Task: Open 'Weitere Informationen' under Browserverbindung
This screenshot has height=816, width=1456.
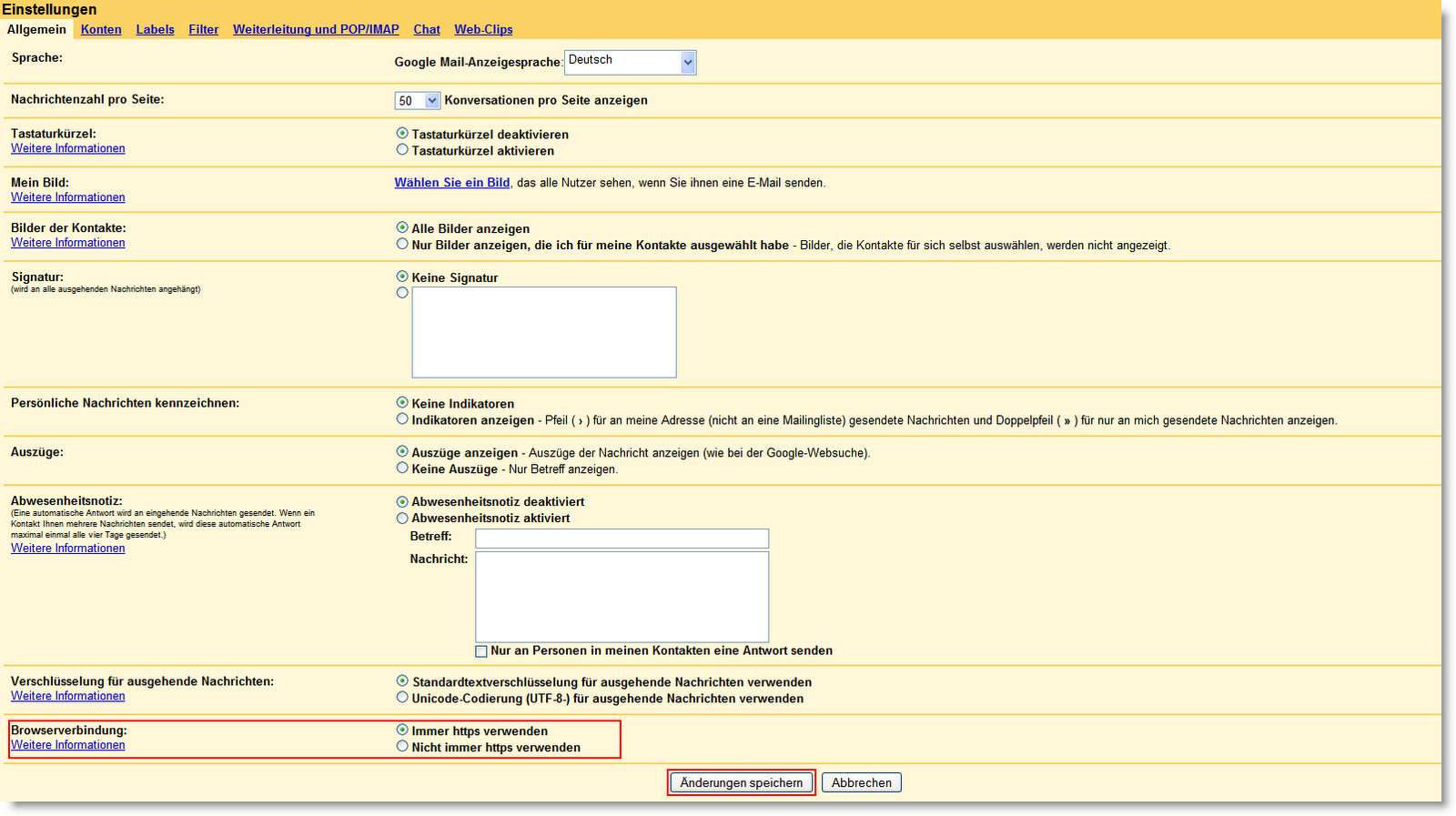Action: (x=68, y=745)
